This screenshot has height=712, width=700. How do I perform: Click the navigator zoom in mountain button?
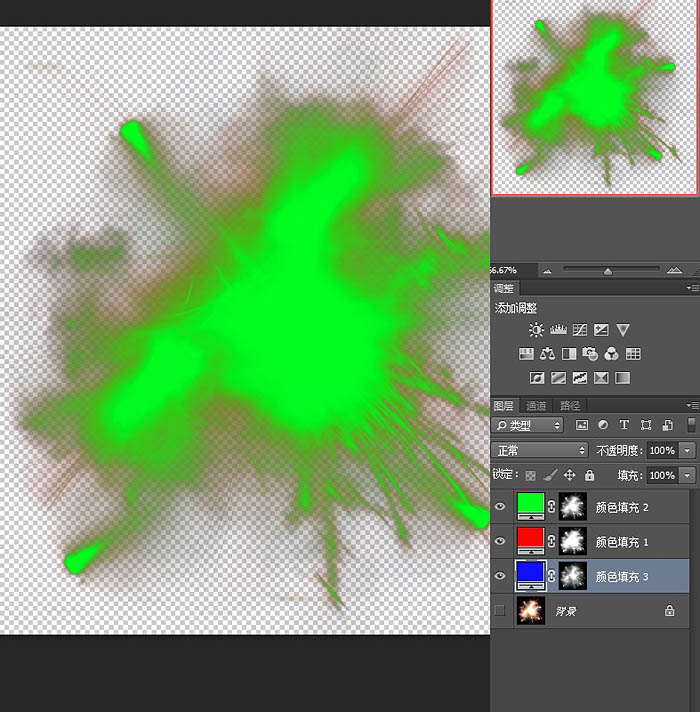tap(674, 270)
